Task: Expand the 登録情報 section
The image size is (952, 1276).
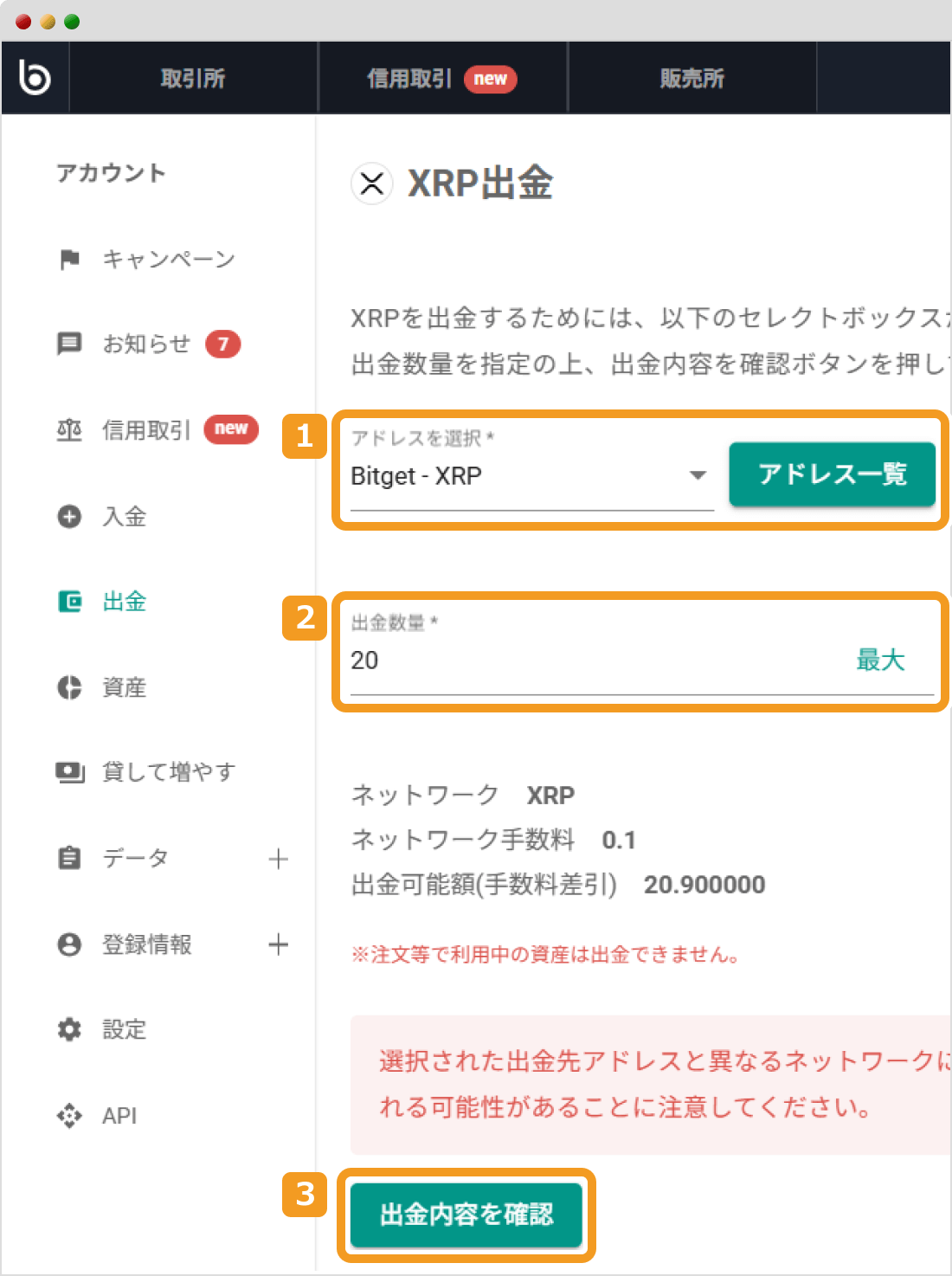Action: click(279, 944)
